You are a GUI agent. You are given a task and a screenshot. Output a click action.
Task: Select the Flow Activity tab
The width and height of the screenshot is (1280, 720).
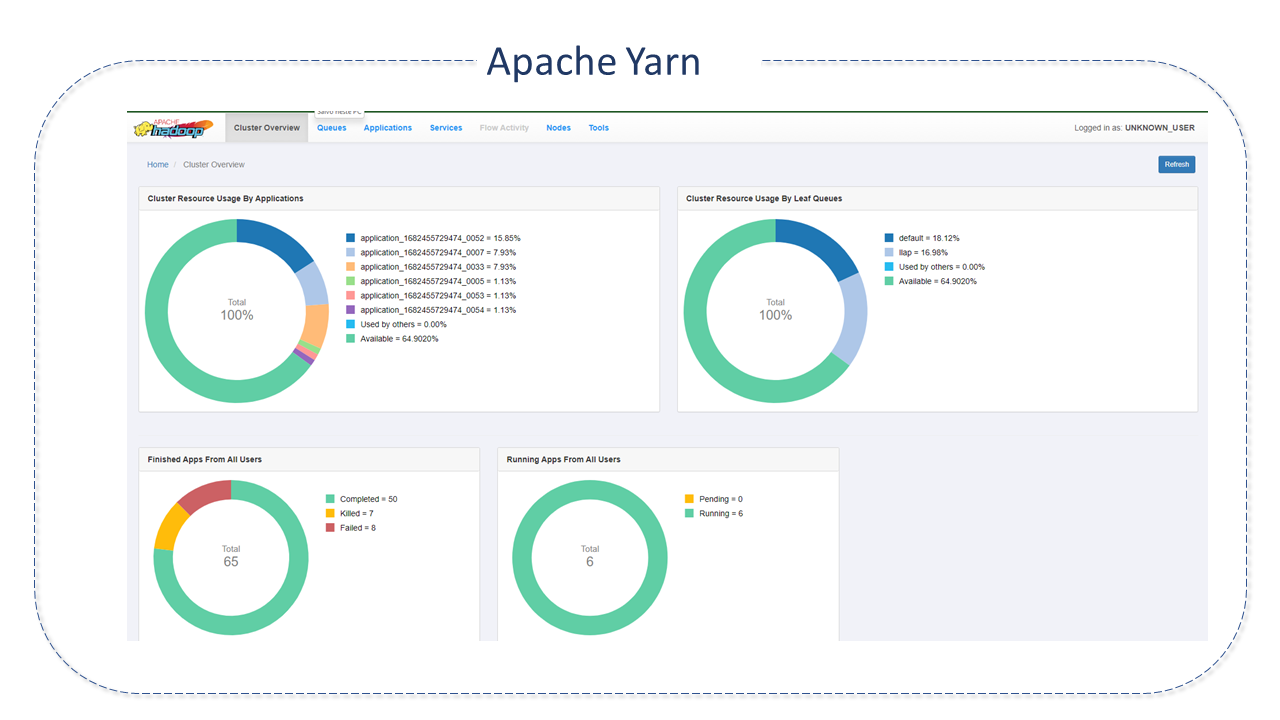coord(504,128)
